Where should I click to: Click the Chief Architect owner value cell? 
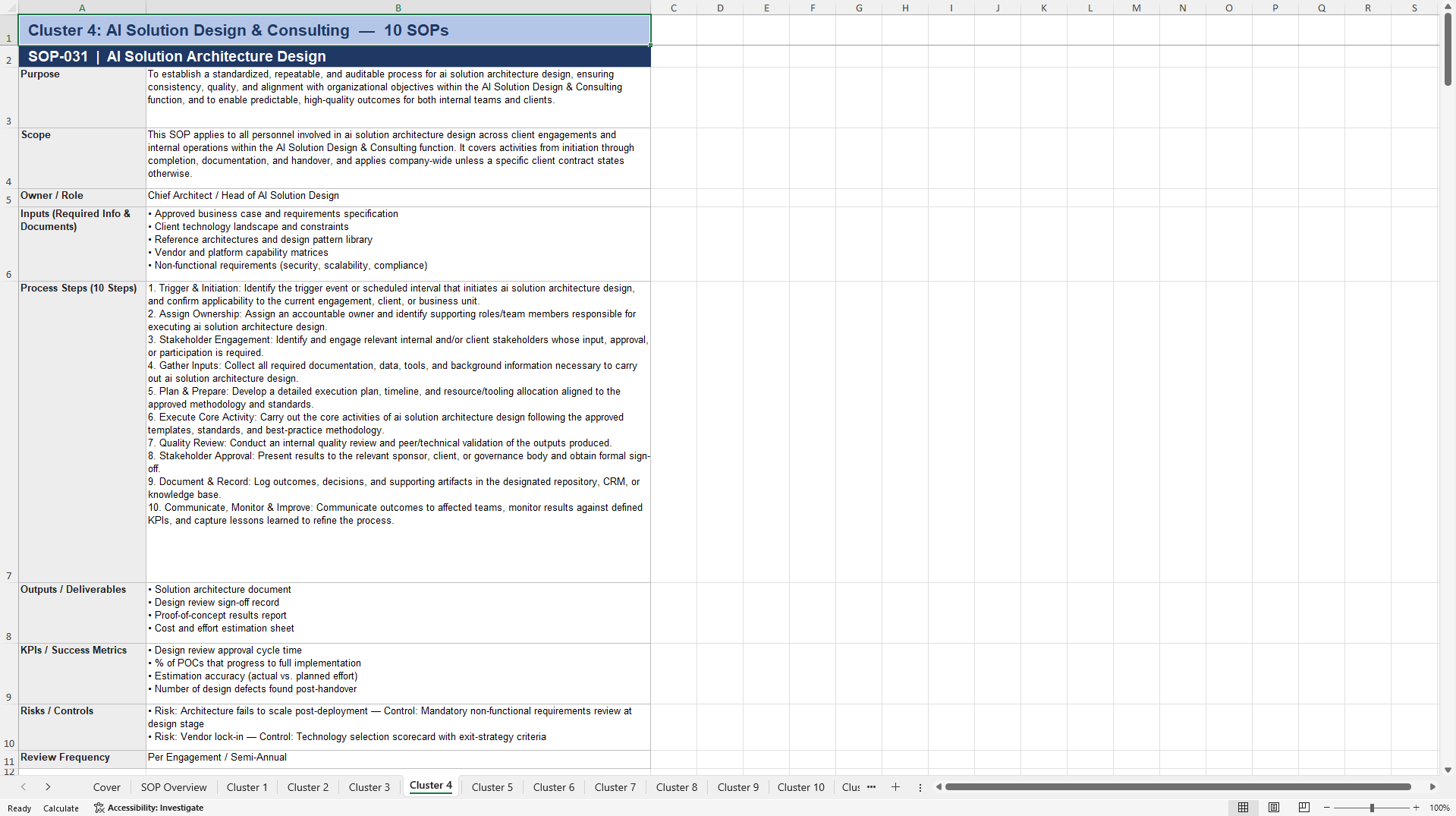(x=398, y=197)
